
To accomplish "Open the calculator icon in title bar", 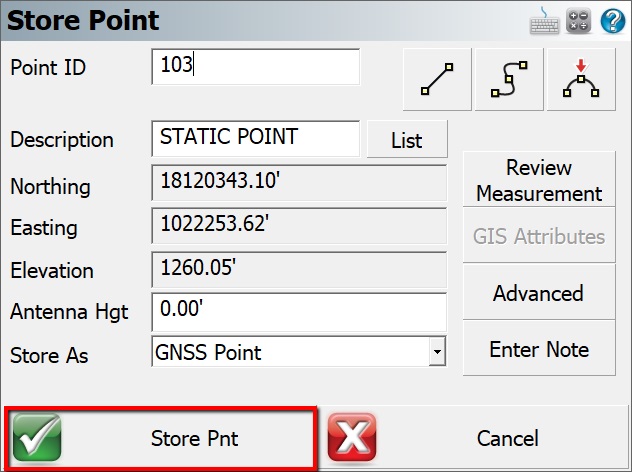I will point(579,20).
